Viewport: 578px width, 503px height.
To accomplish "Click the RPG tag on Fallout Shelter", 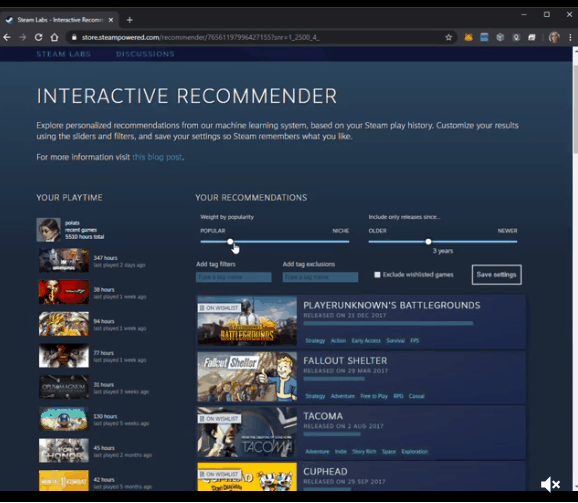I will [398, 396].
